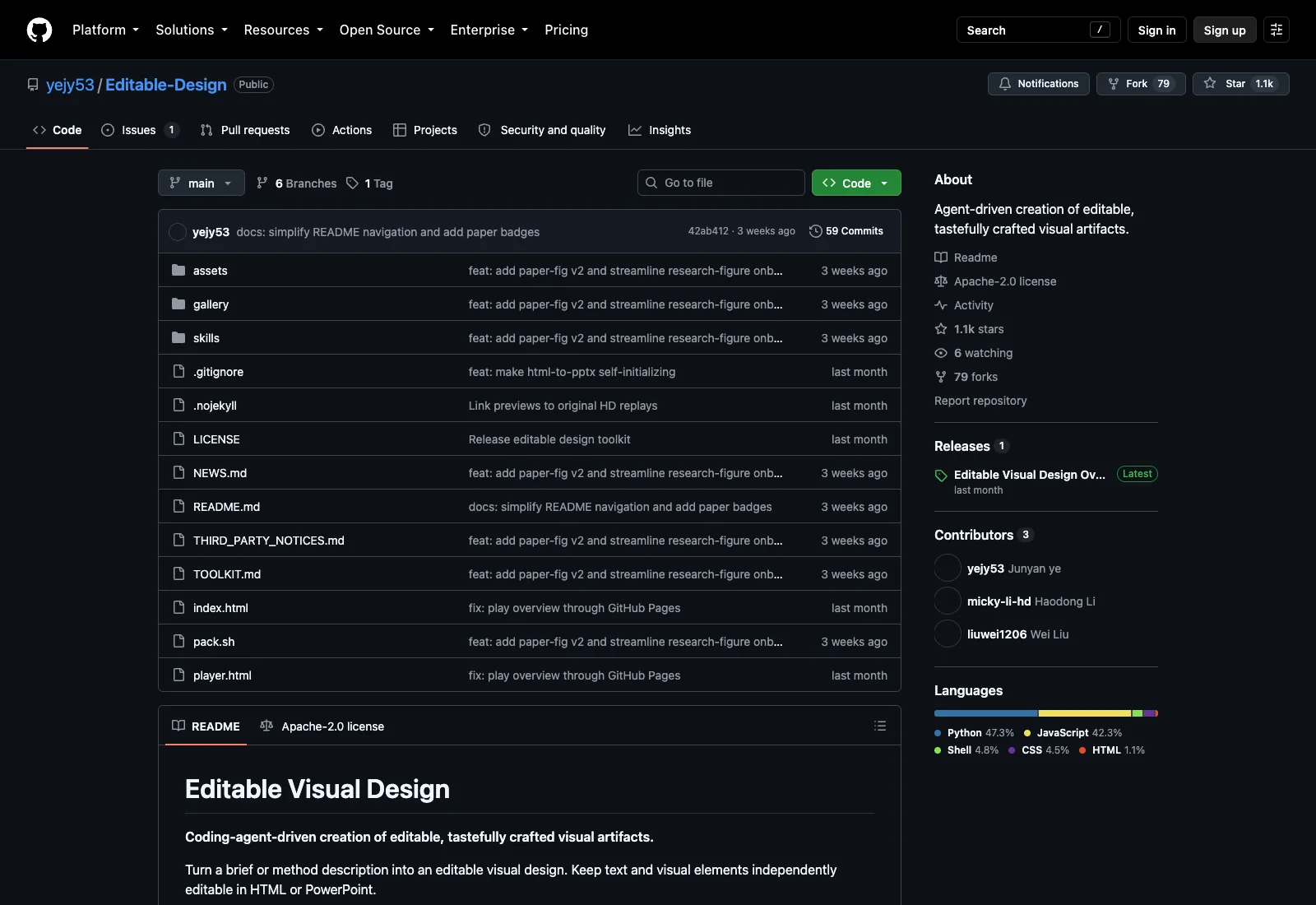Expand the Open Source menu
This screenshot has height=905, width=1316.
pyautogui.click(x=387, y=30)
